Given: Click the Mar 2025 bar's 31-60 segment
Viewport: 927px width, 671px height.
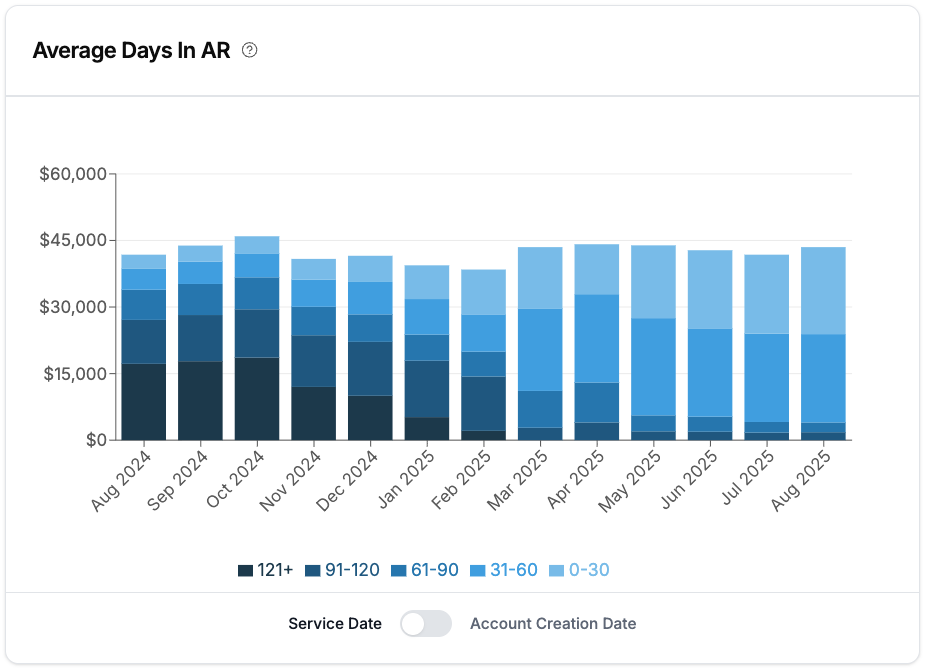Looking at the screenshot, I should coord(540,350).
